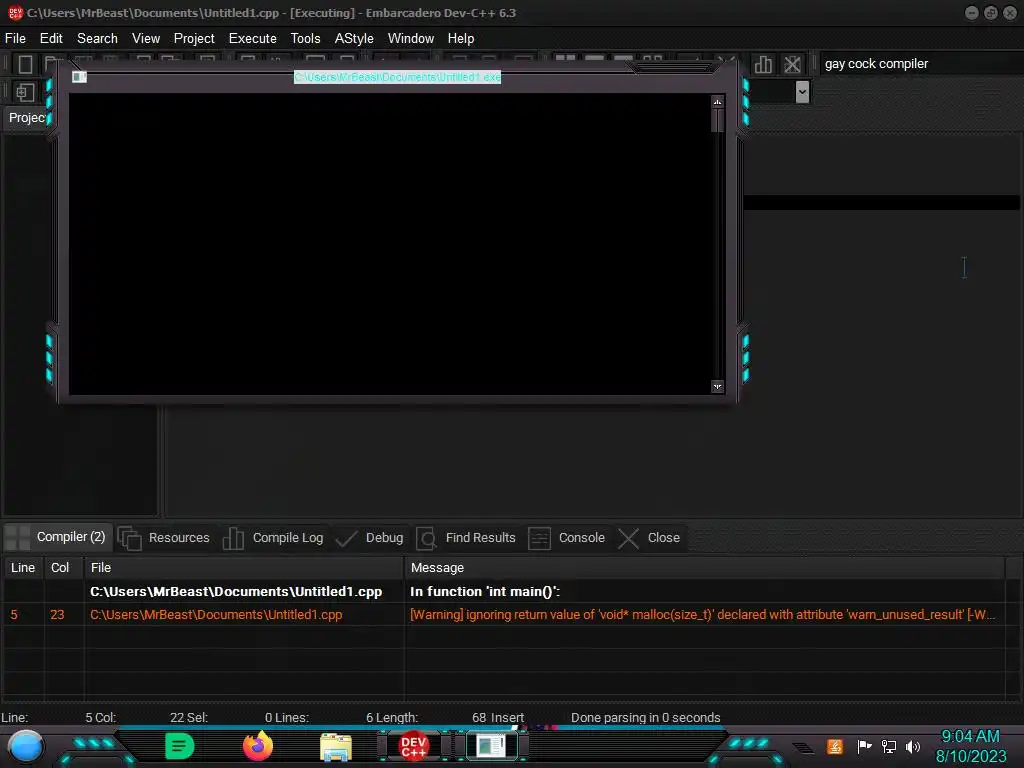Switch to the Project browser tab

26,118
